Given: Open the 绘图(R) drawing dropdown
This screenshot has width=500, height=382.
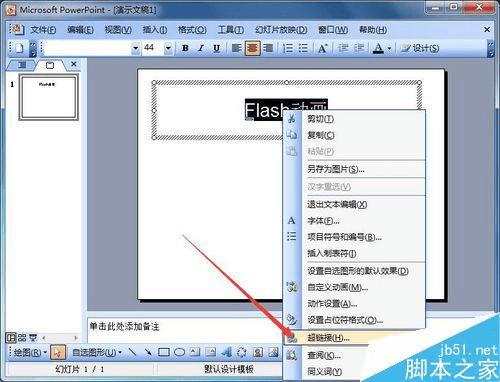Looking at the screenshot, I should point(30,352).
